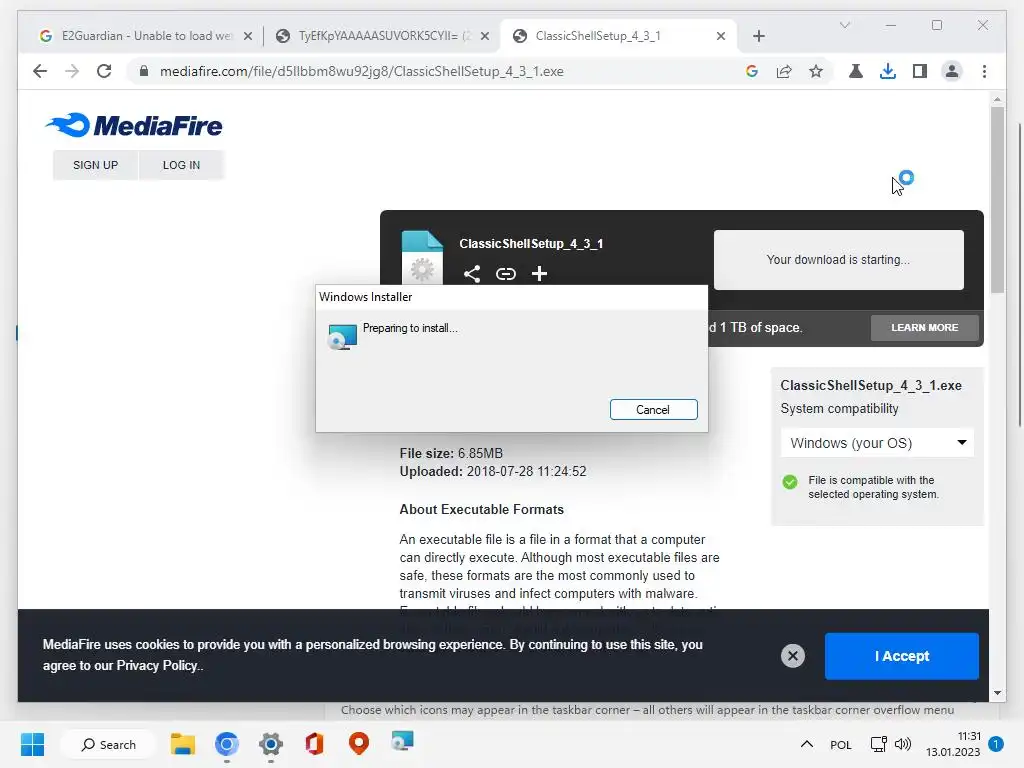Screen dimensions: 1024x768
Task: Close the TyEfKpYAAAAASUVORK5CYII tab
Action: 485,37
